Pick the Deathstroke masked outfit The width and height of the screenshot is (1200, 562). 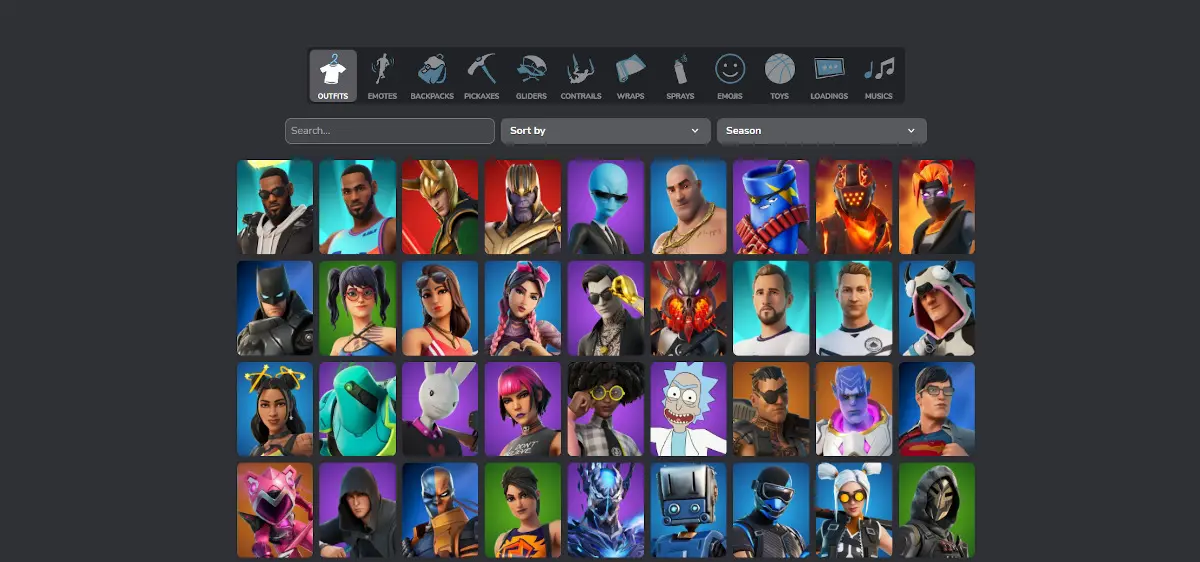440,510
